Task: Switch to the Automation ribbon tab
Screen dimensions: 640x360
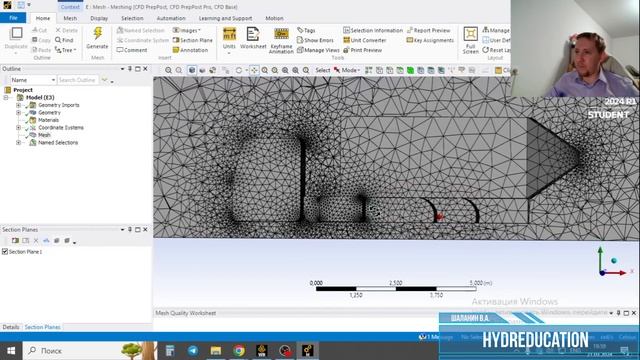Action: [171, 18]
